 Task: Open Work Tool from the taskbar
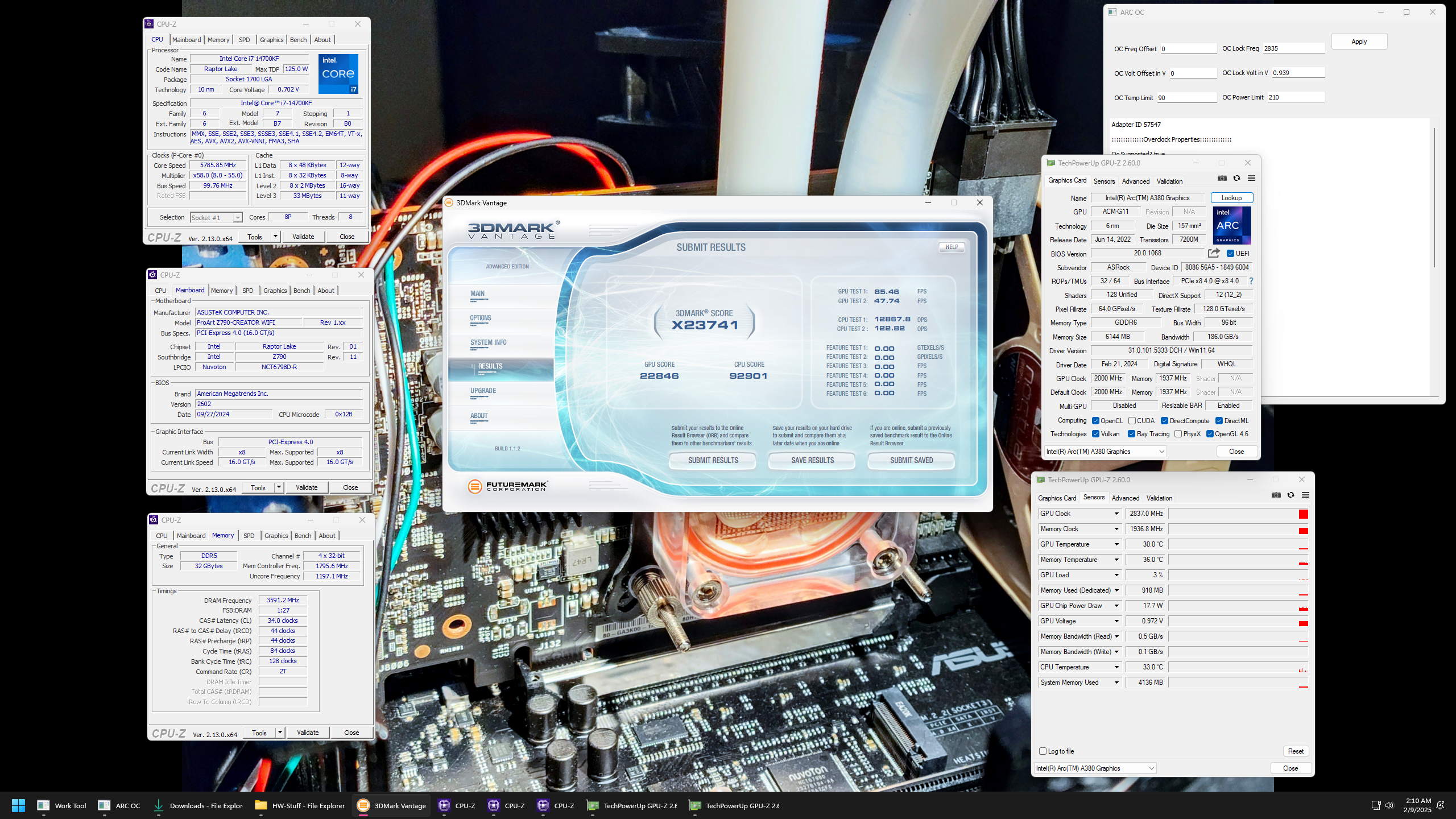coord(61,805)
